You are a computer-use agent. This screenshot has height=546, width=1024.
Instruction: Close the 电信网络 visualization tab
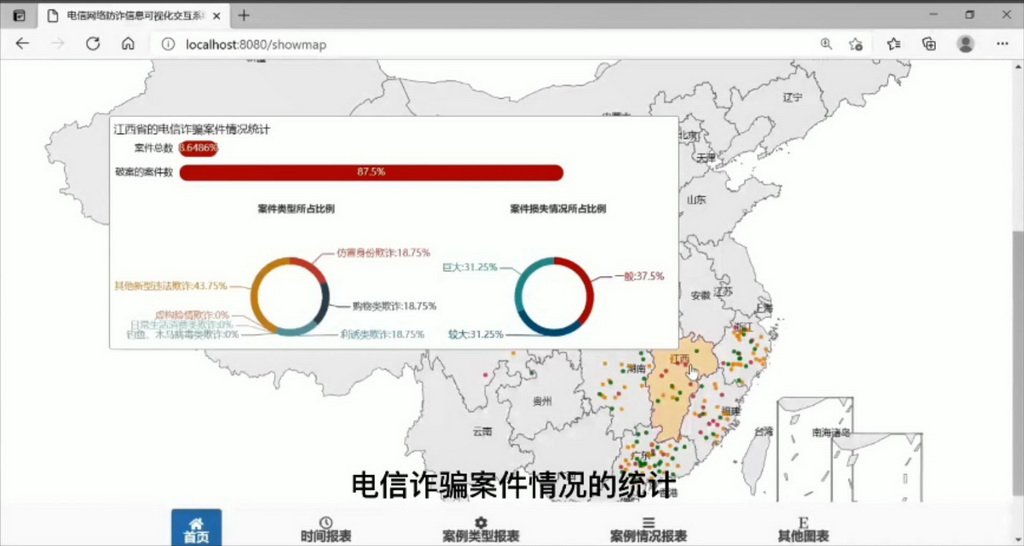point(217,16)
